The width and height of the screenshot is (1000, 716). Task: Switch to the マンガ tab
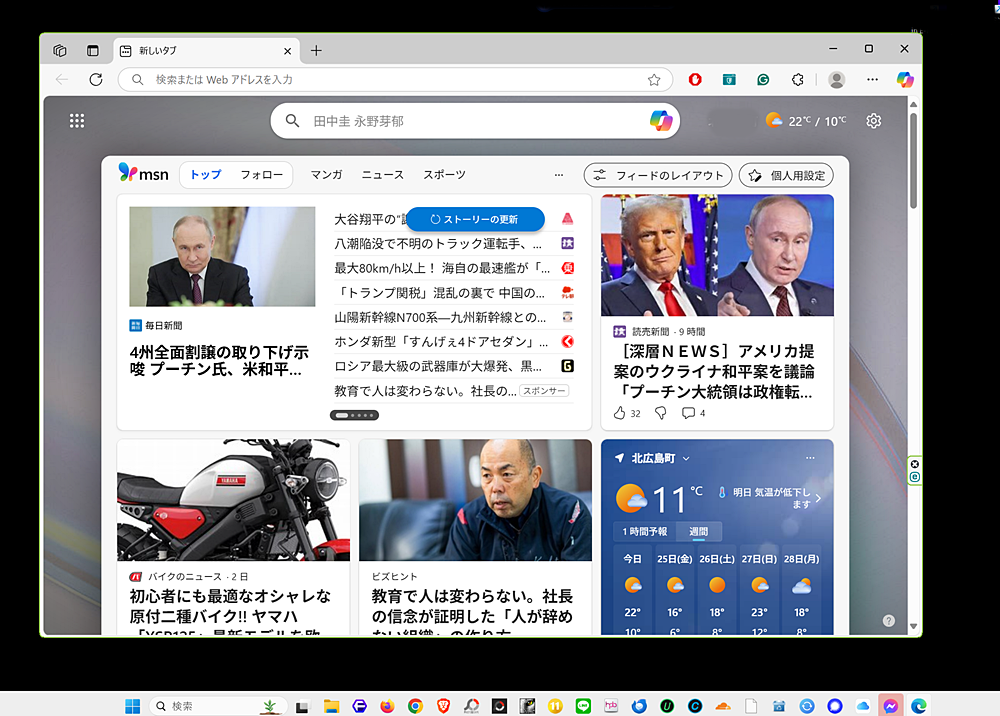(327, 175)
